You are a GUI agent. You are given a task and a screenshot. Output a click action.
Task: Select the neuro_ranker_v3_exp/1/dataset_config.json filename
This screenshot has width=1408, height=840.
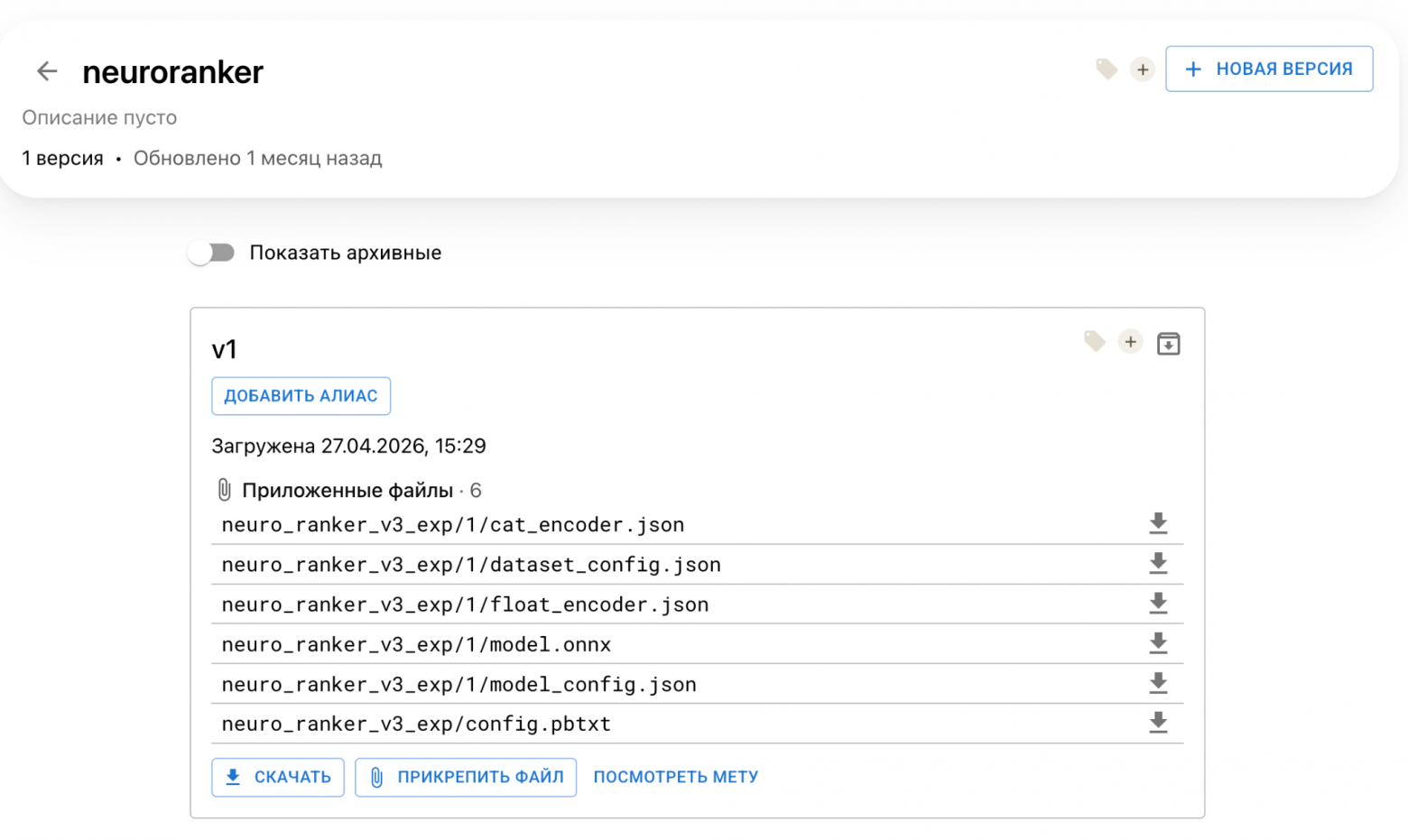(471, 565)
